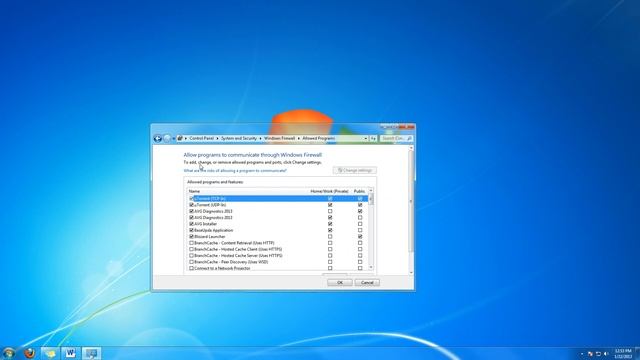Select BranchCache - Hosted Cache Client (Uses HTTPS) row
This screenshot has height=360, width=640.
click(278, 249)
